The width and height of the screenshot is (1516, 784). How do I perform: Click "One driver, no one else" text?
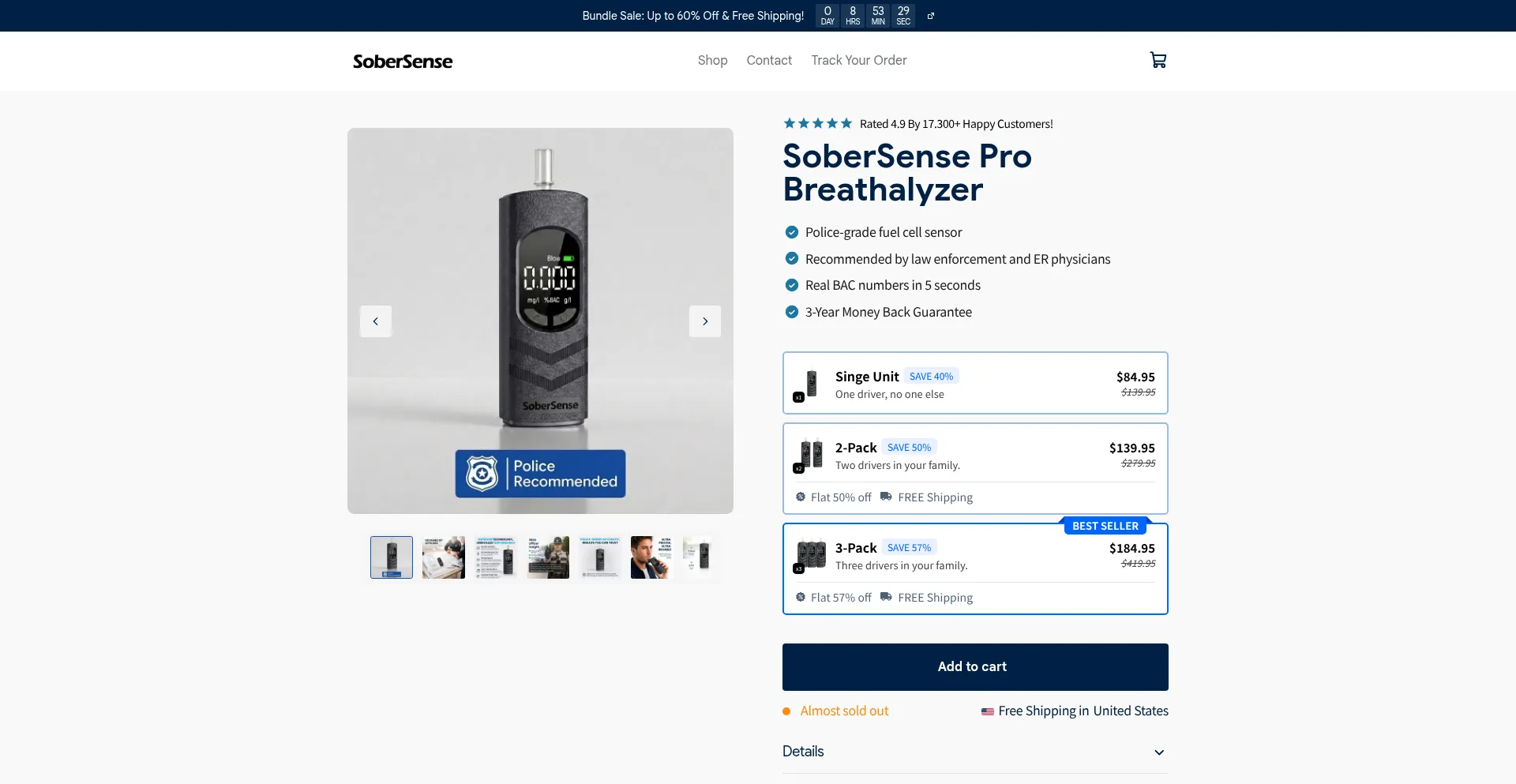[x=890, y=395]
